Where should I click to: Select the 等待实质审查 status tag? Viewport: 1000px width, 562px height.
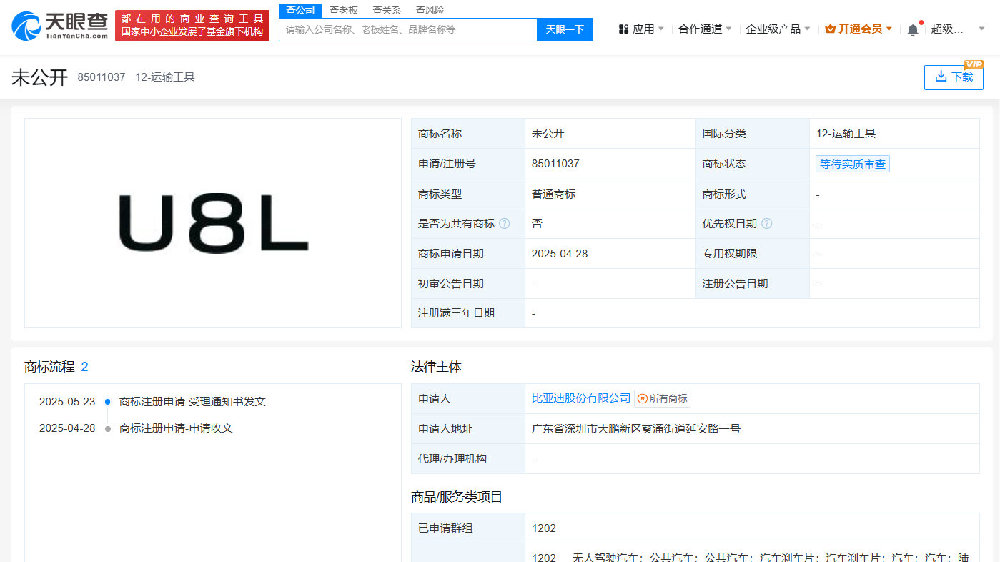click(x=852, y=164)
